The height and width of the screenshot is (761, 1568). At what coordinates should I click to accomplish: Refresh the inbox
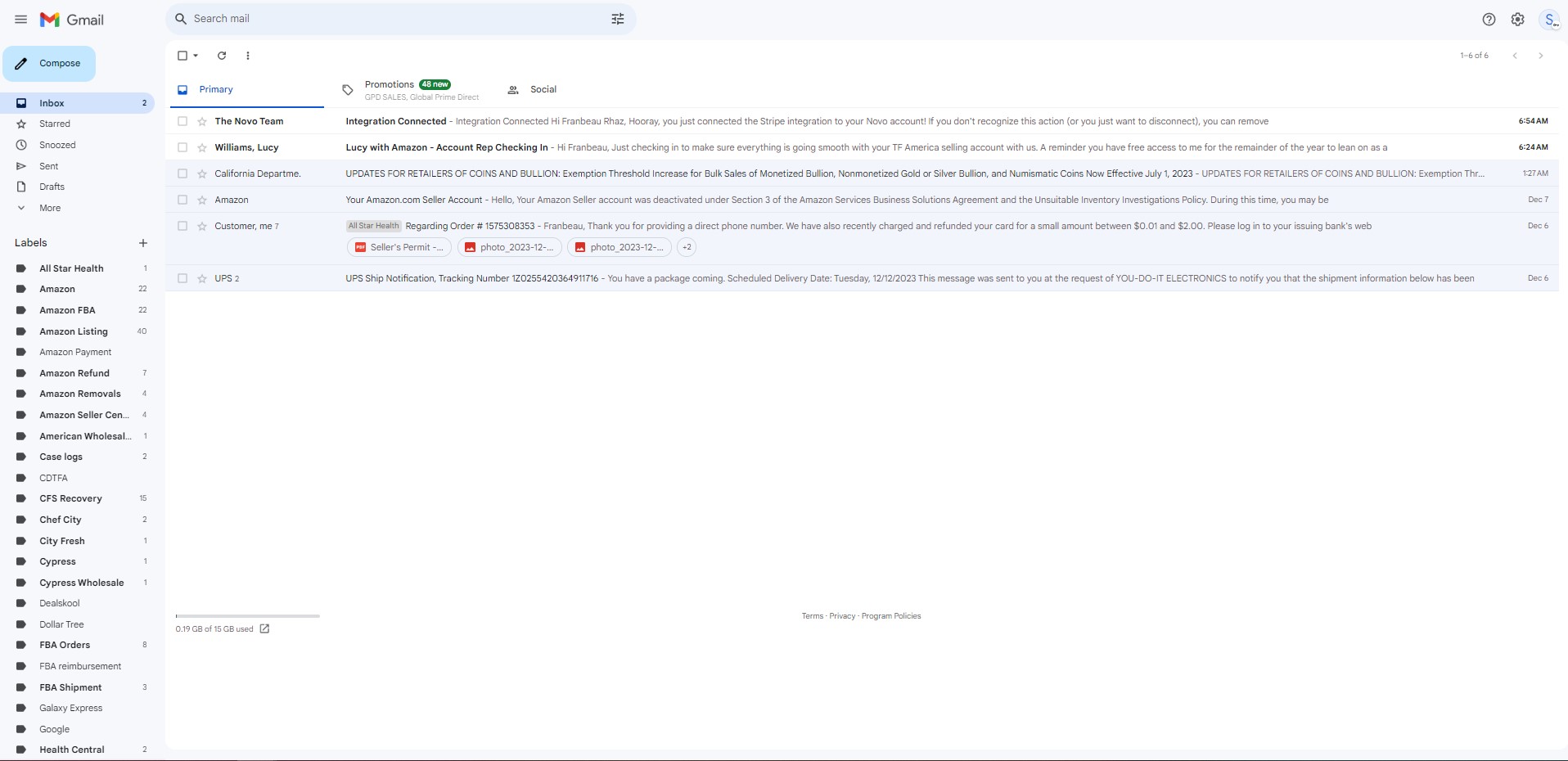[222, 56]
